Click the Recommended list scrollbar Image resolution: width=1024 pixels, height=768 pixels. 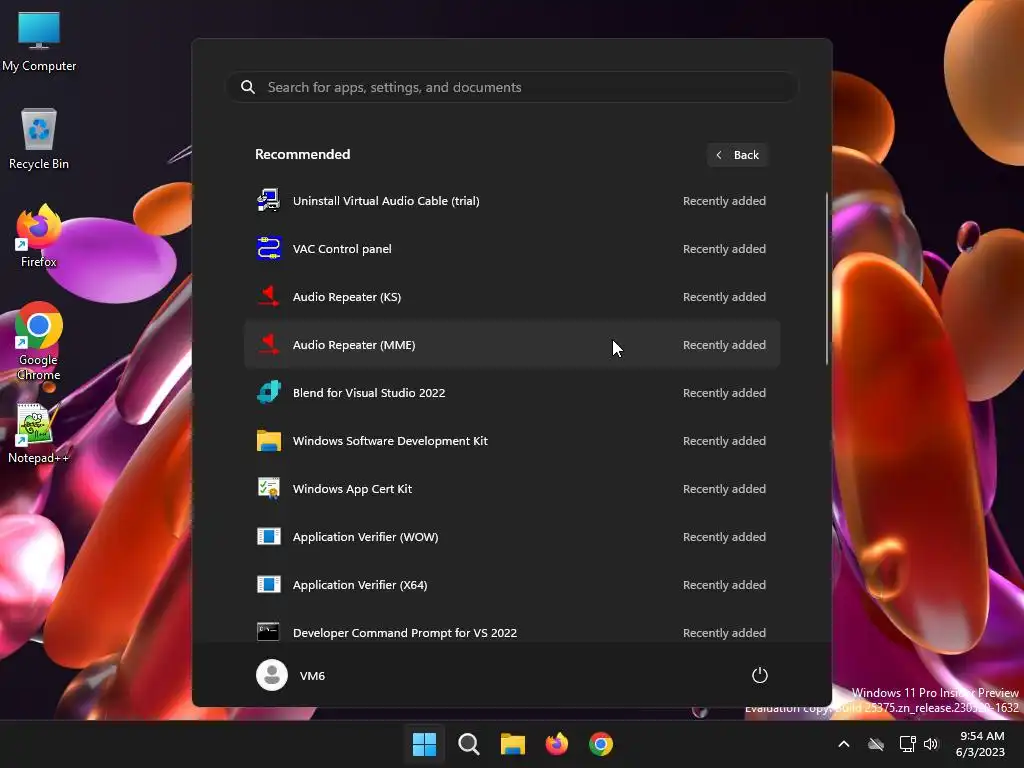click(x=827, y=279)
